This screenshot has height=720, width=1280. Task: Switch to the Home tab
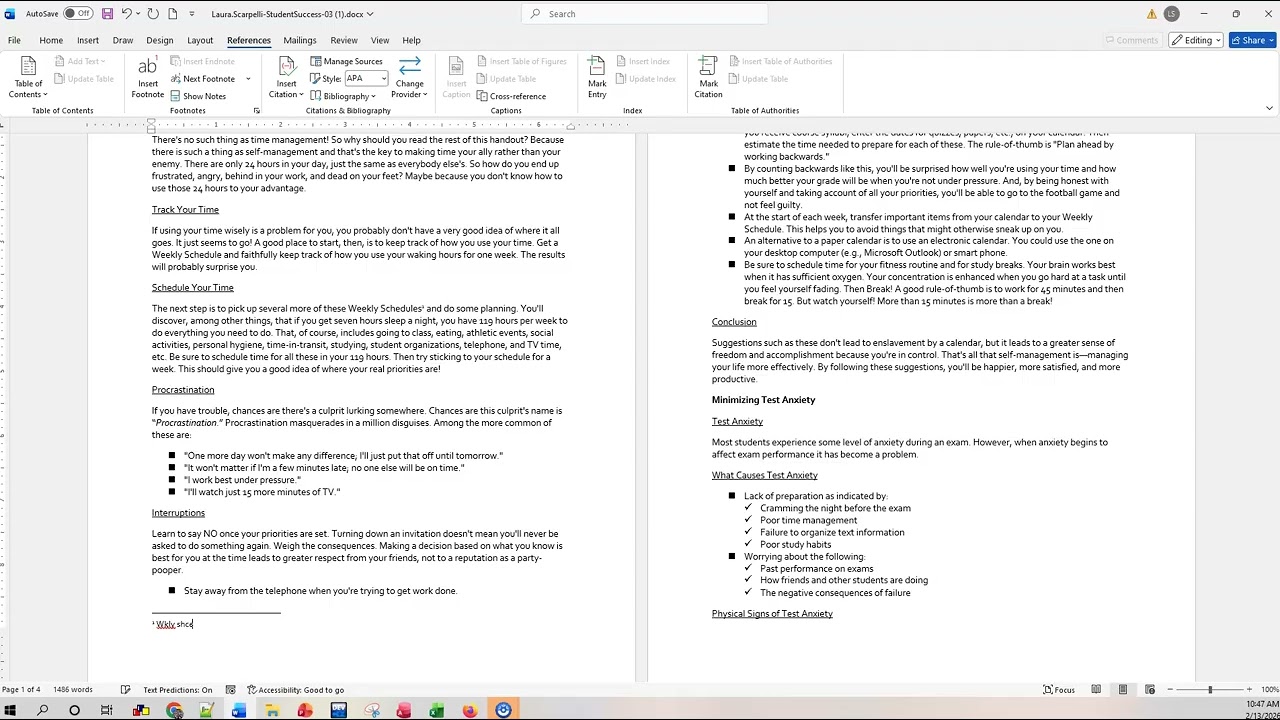(x=51, y=40)
